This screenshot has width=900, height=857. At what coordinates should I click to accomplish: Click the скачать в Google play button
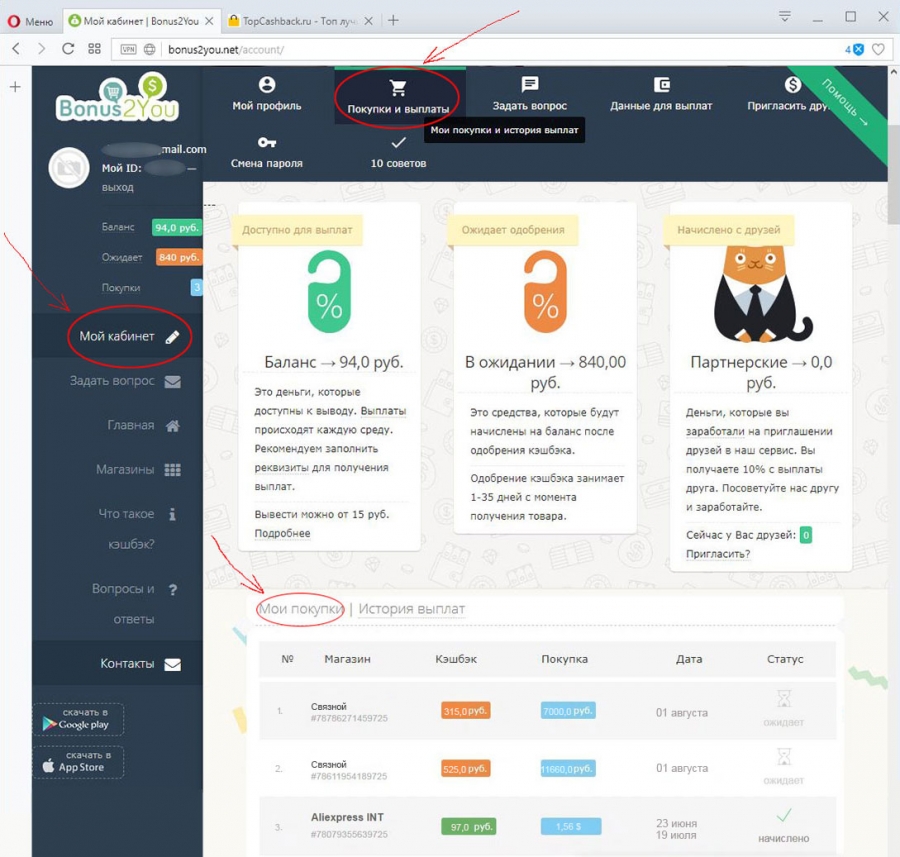click(x=79, y=719)
